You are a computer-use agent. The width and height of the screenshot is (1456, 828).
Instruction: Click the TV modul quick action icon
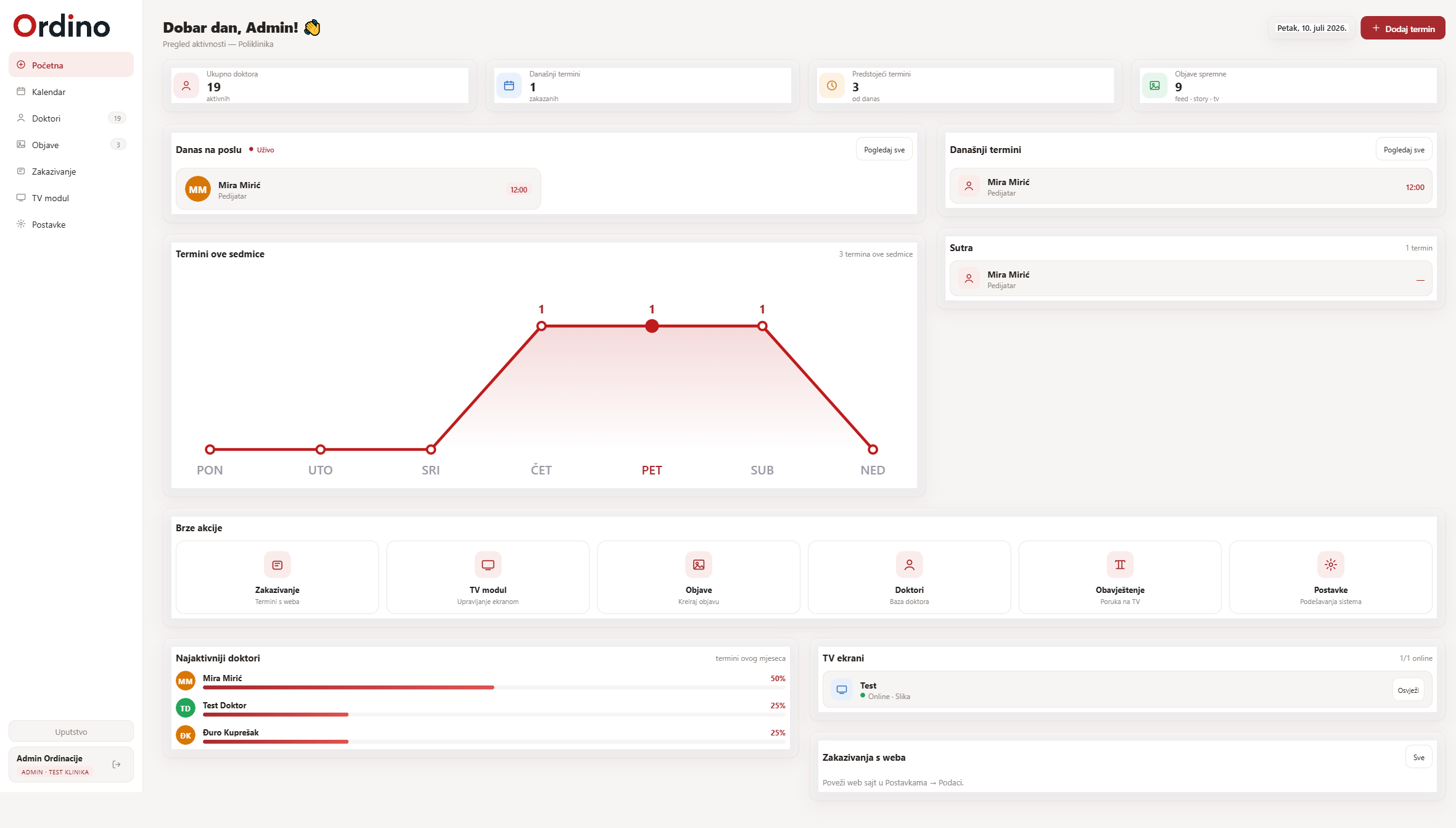[x=488, y=565]
